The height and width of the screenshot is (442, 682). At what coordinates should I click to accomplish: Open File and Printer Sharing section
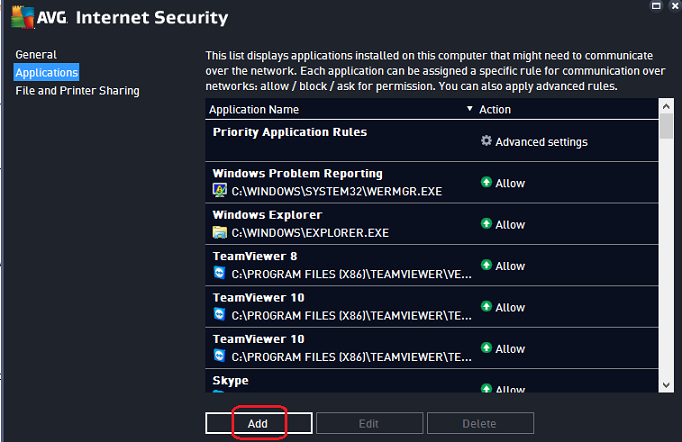[x=77, y=91]
